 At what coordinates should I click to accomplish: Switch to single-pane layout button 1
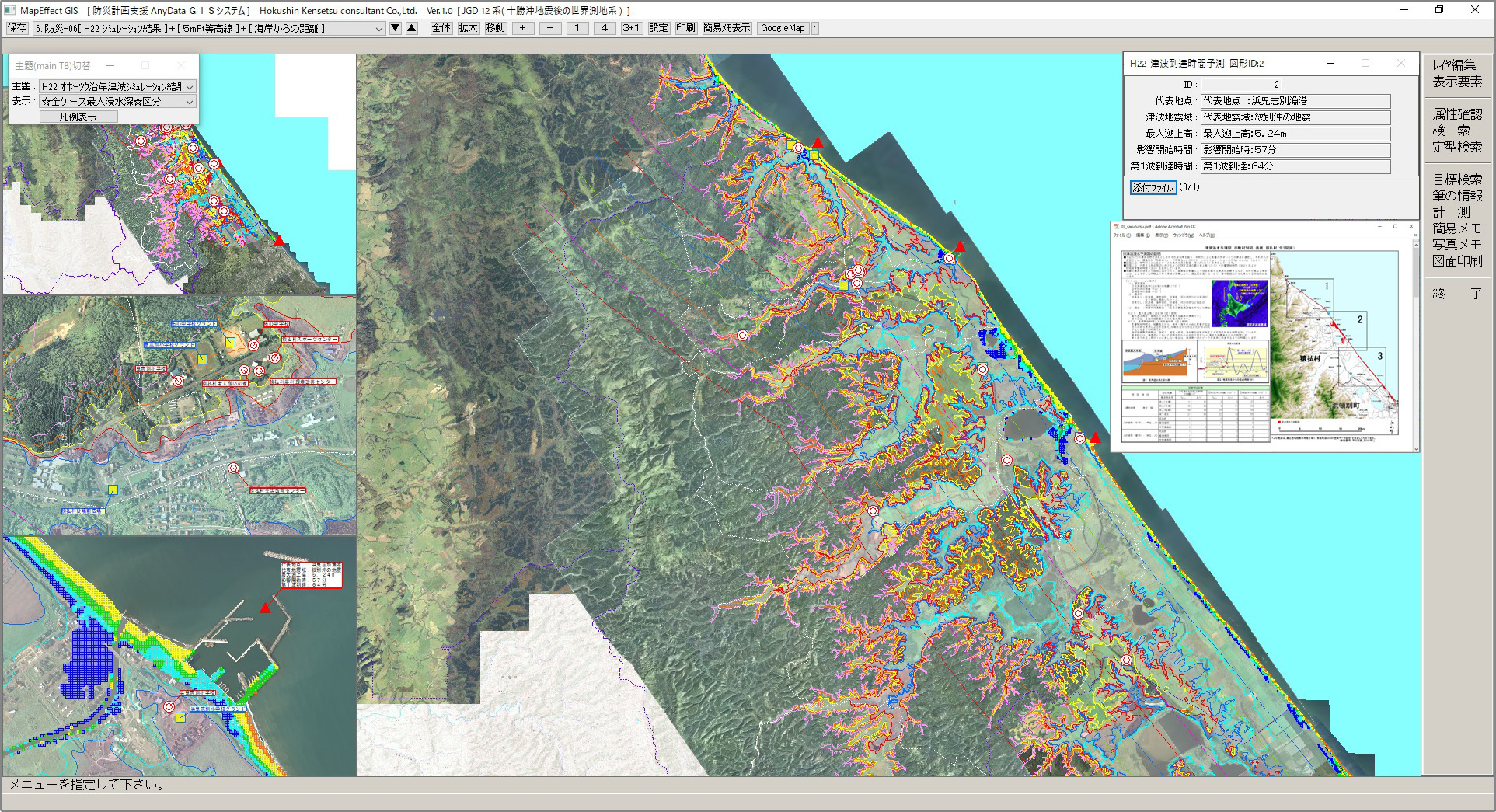[577, 28]
